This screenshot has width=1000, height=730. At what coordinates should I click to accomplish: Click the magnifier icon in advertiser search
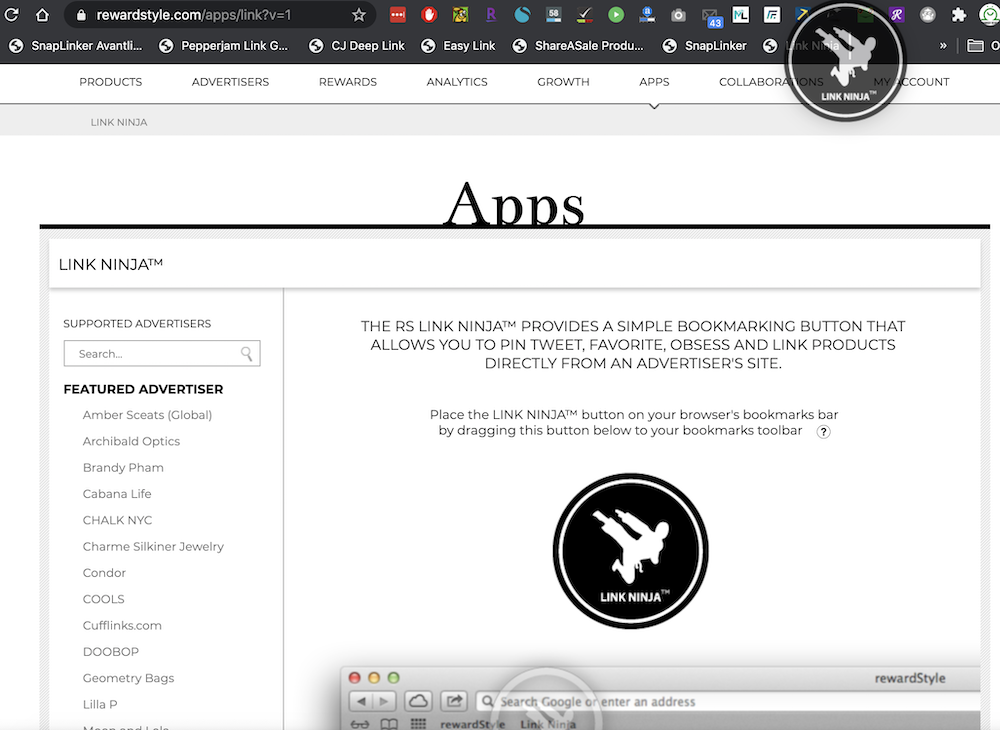tap(246, 353)
